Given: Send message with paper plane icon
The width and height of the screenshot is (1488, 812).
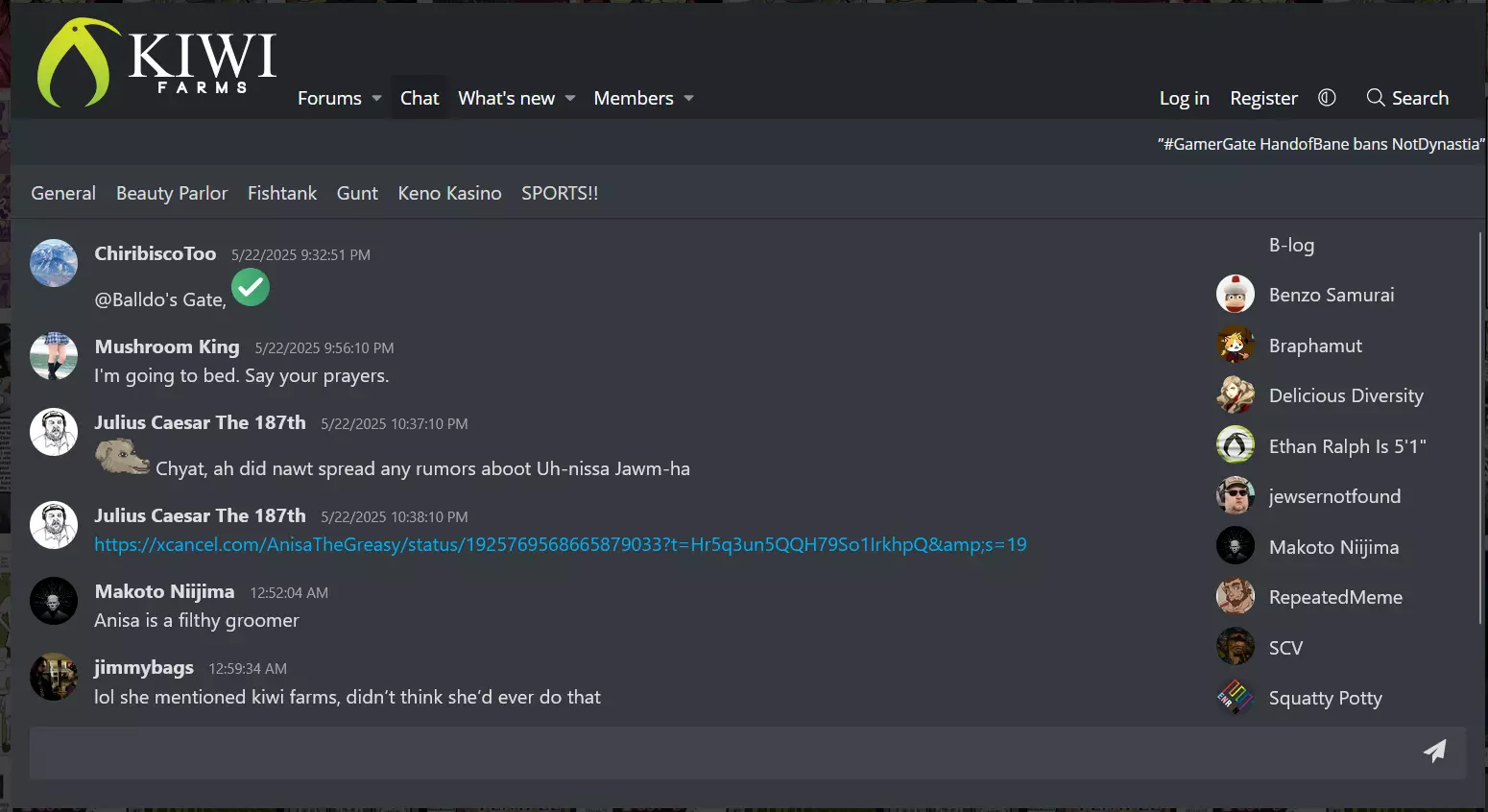Looking at the screenshot, I should [x=1434, y=752].
